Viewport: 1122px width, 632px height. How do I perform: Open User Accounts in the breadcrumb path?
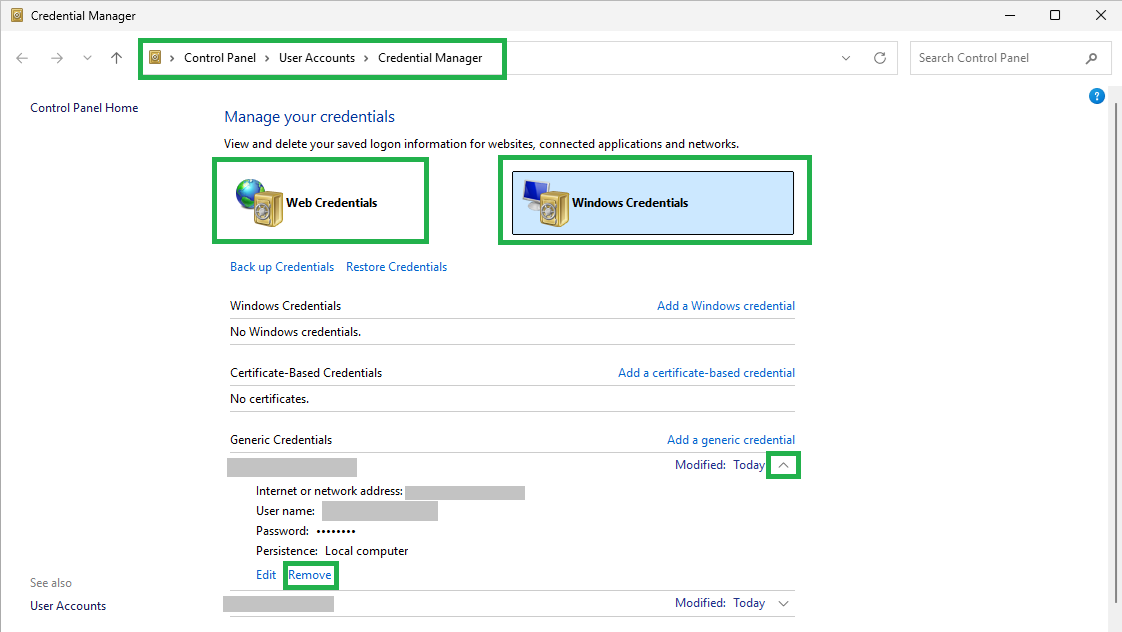tap(316, 58)
